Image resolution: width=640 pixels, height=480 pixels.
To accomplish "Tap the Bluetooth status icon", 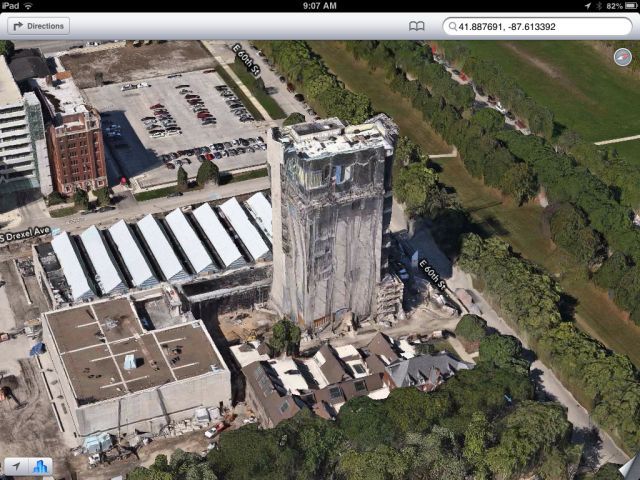I will pos(598,6).
